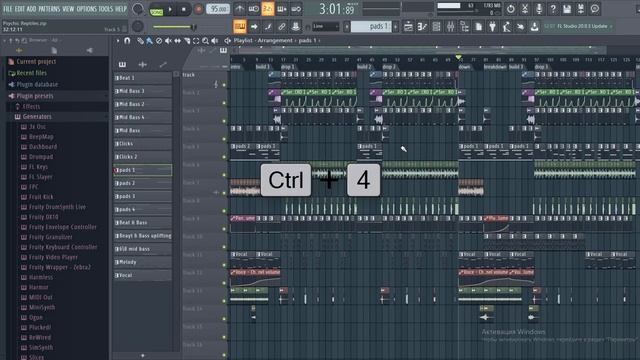This screenshot has height=360, width=640.
Task: Select the Mid Bass 3 pattern
Action: pos(142,91)
